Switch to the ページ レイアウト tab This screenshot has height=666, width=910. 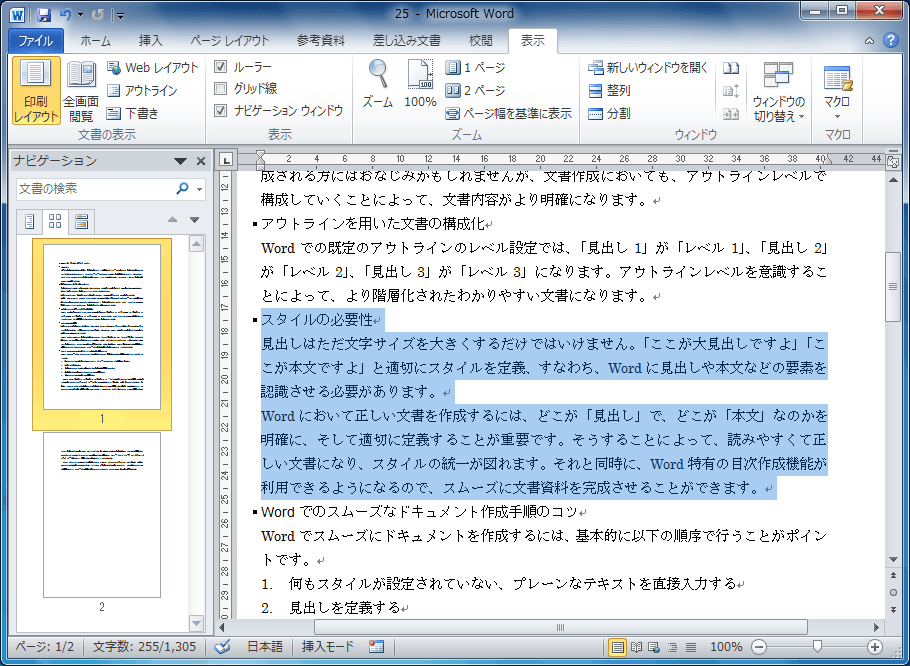(230, 41)
